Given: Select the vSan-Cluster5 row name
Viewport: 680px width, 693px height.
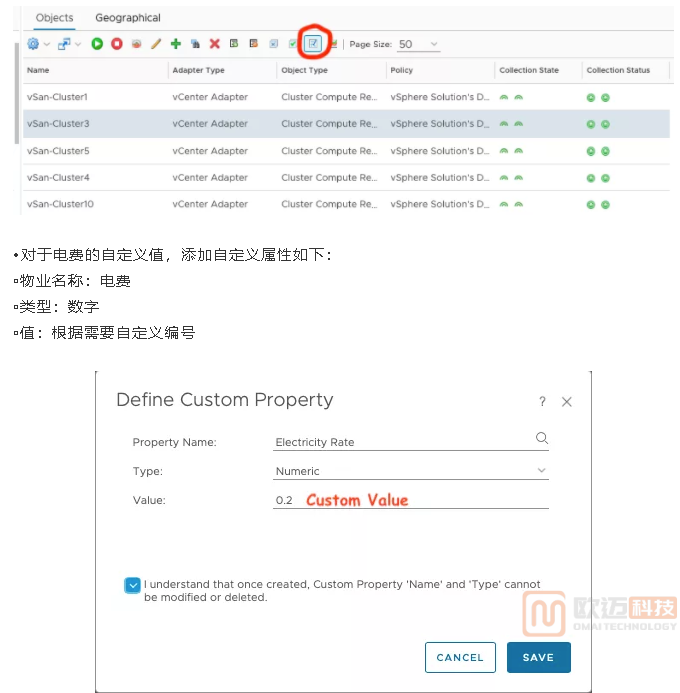Looking at the screenshot, I should coord(58,151).
